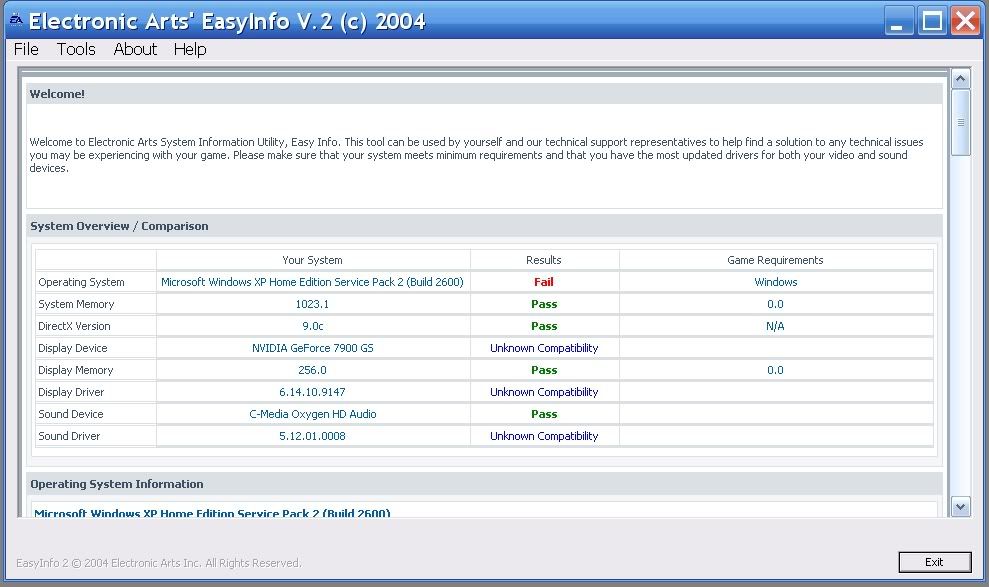Click the 6.14.10.9147 driver version
989x587 pixels.
click(x=312, y=392)
